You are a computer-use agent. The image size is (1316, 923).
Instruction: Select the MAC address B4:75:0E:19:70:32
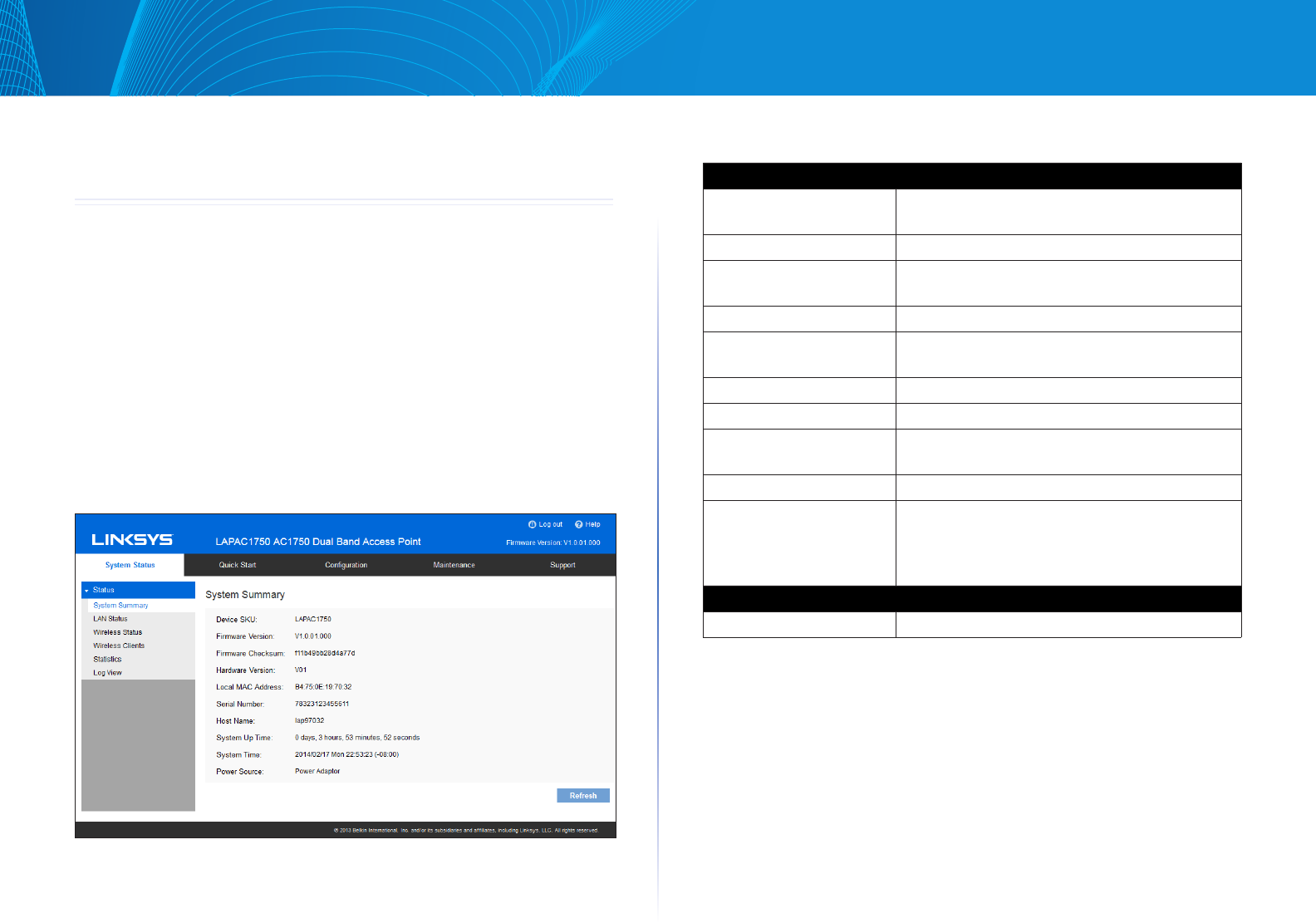323,687
